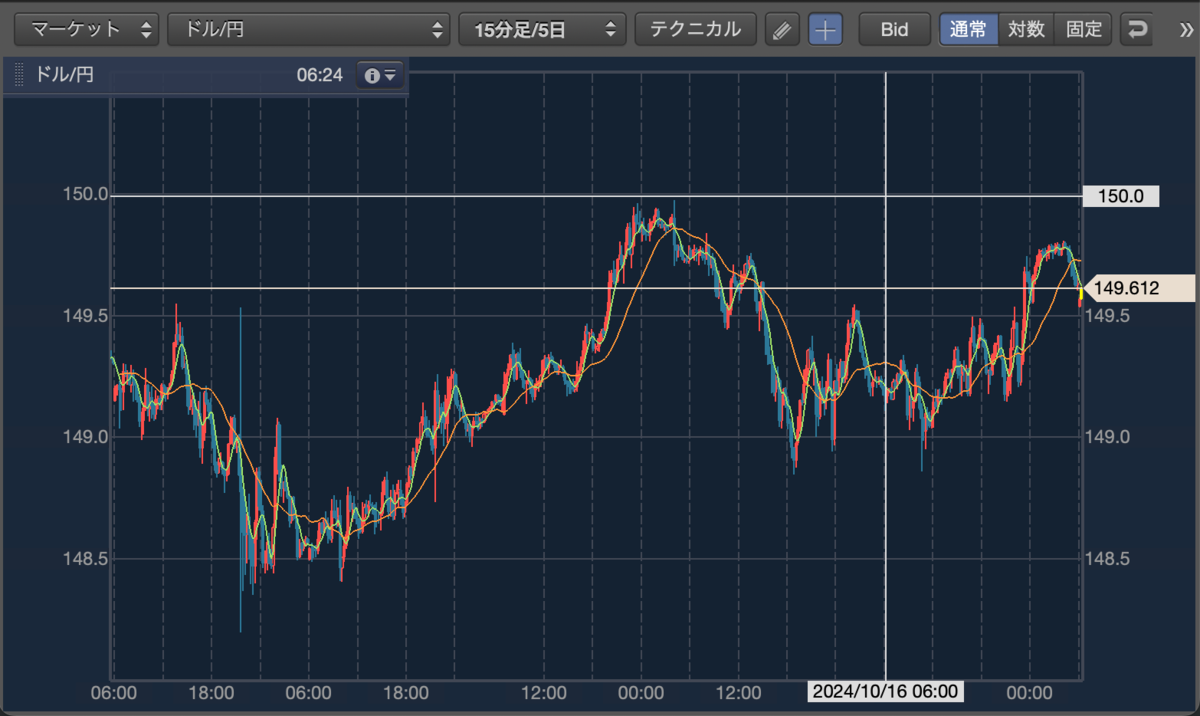Select the drawing pencil tool icon
Screen dimensions: 1200x716
782,30
